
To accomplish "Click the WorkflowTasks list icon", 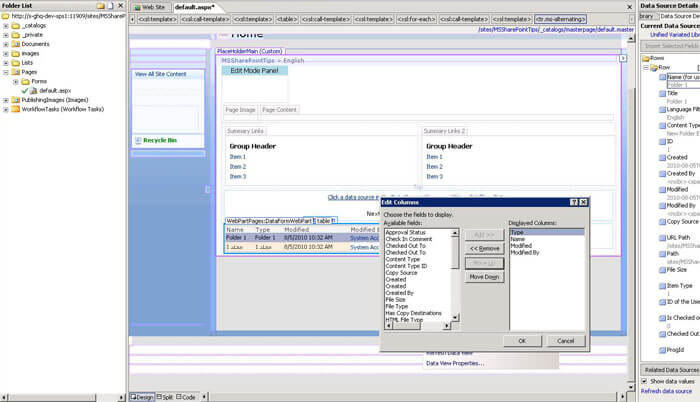I will (x=16, y=109).
